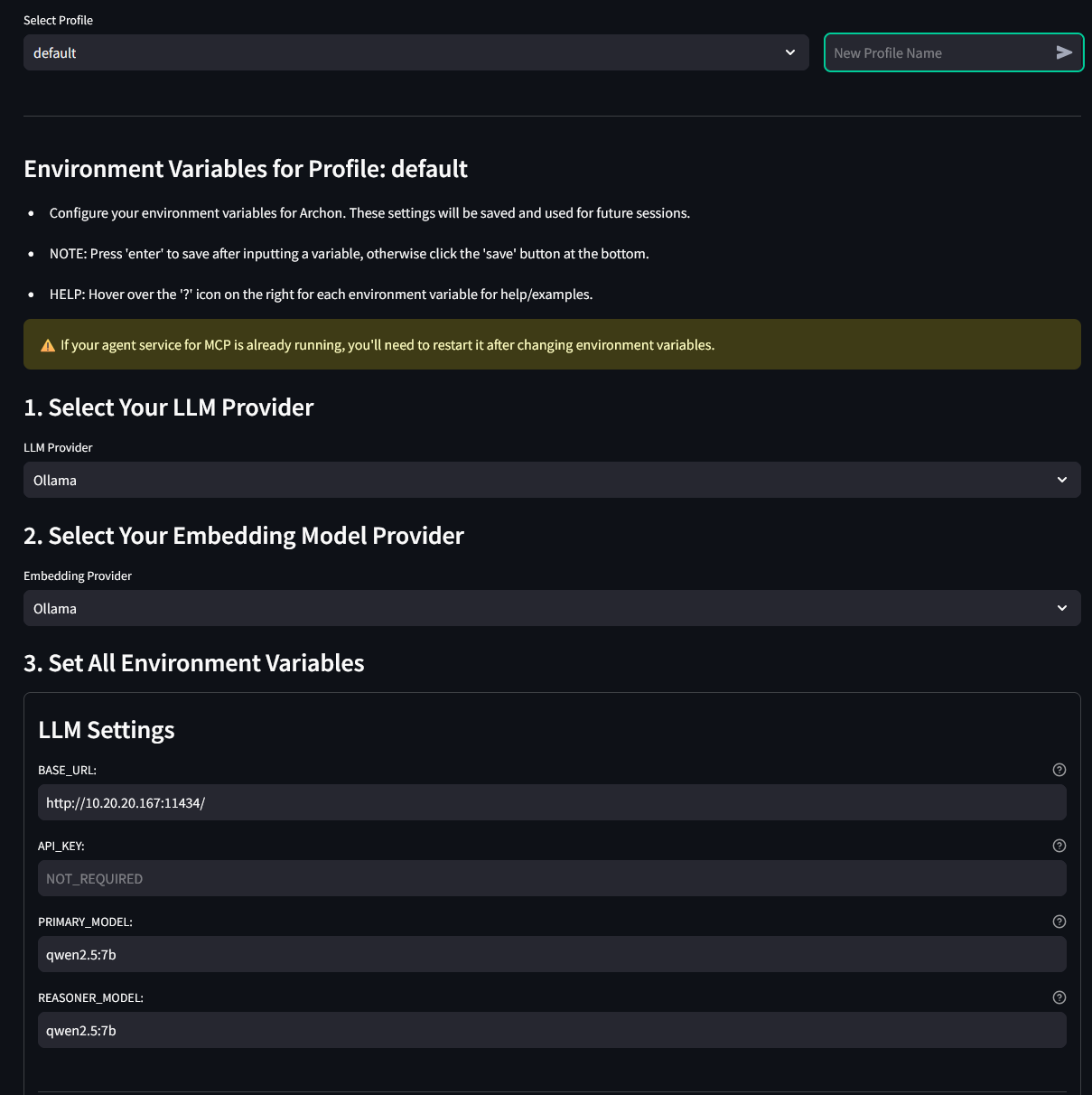Open help icon for PRIMARY_MODEL
Screen dimensions: 1092x1095
point(1059,922)
